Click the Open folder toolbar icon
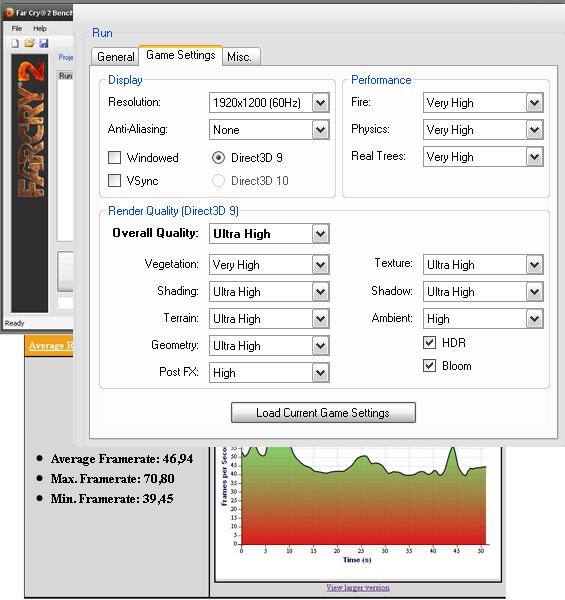 tap(29, 43)
